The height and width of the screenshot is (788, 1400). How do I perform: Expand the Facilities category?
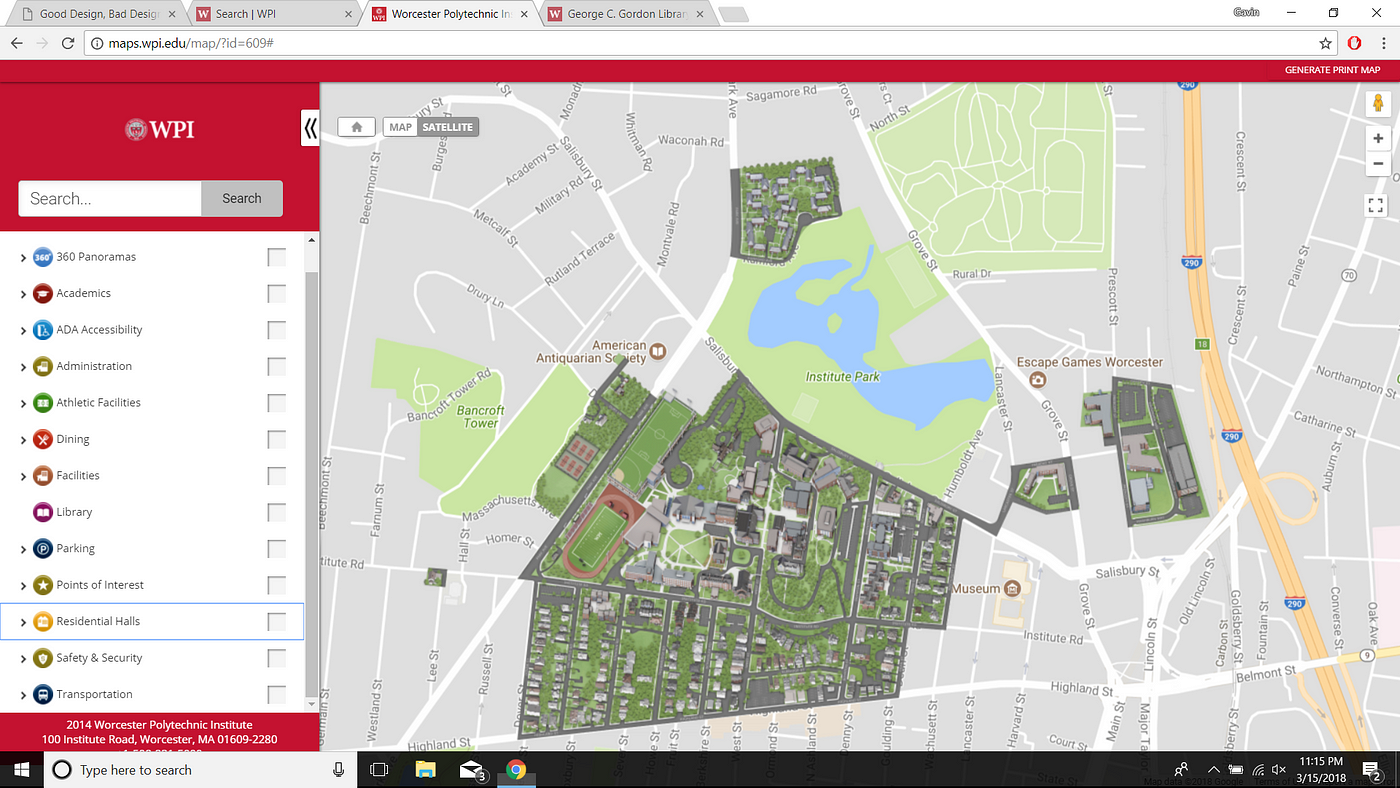[x=23, y=477]
